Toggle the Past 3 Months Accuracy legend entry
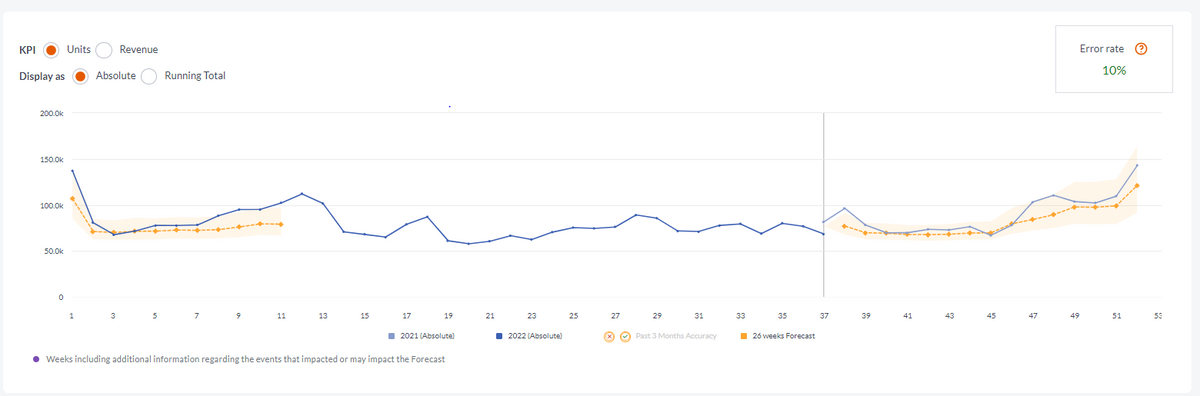This screenshot has width=1200, height=396. [660, 335]
